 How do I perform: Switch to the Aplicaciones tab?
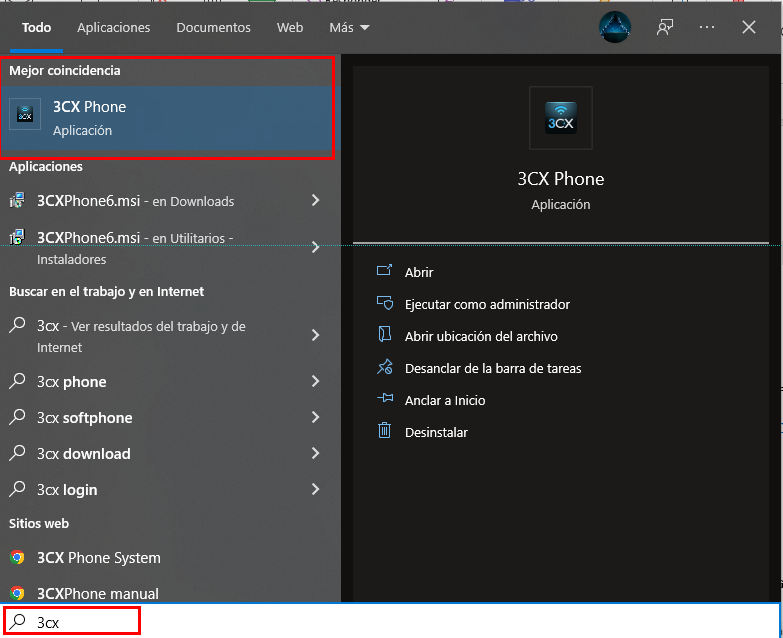(113, 27)
